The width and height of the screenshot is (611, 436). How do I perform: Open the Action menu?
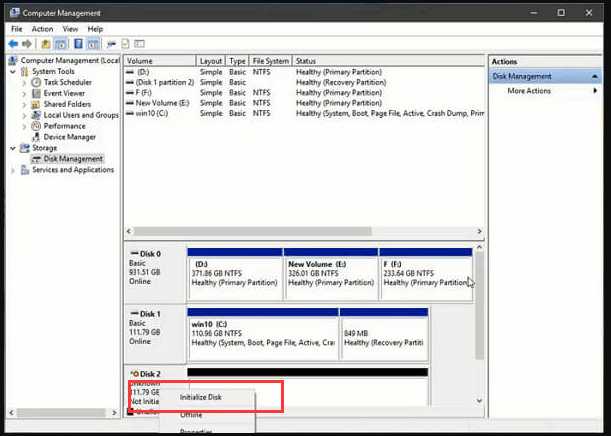pyautogui.click(x=42, y=29)
